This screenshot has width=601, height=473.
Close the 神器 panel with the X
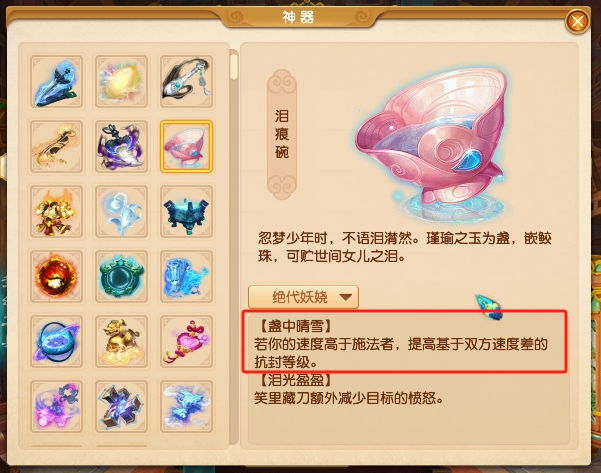(577, 21)
